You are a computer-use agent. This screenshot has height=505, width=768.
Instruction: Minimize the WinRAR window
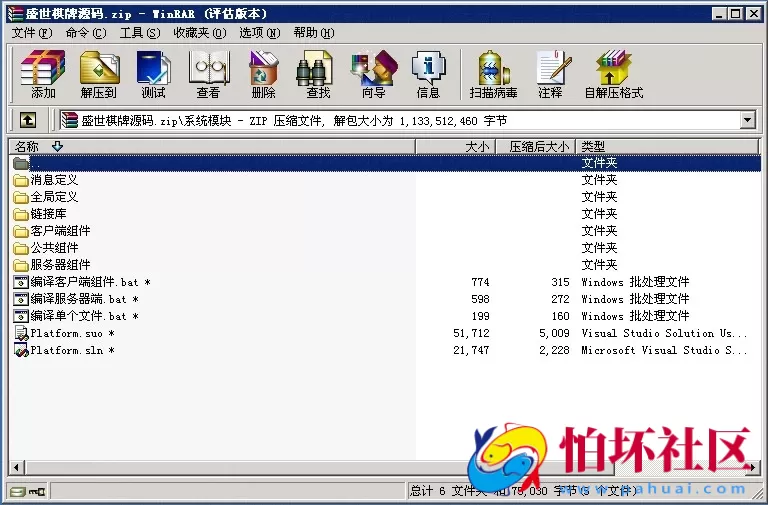(719, 14)
